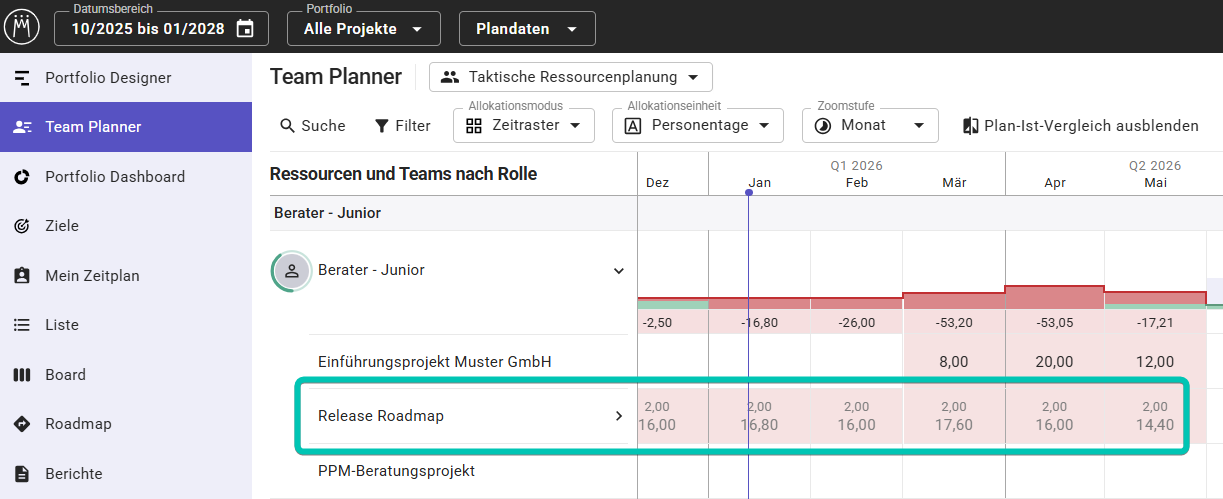Collapse the Berater - Junior resource row
This screenshot has height=499, width=1223.
(618, 271)
